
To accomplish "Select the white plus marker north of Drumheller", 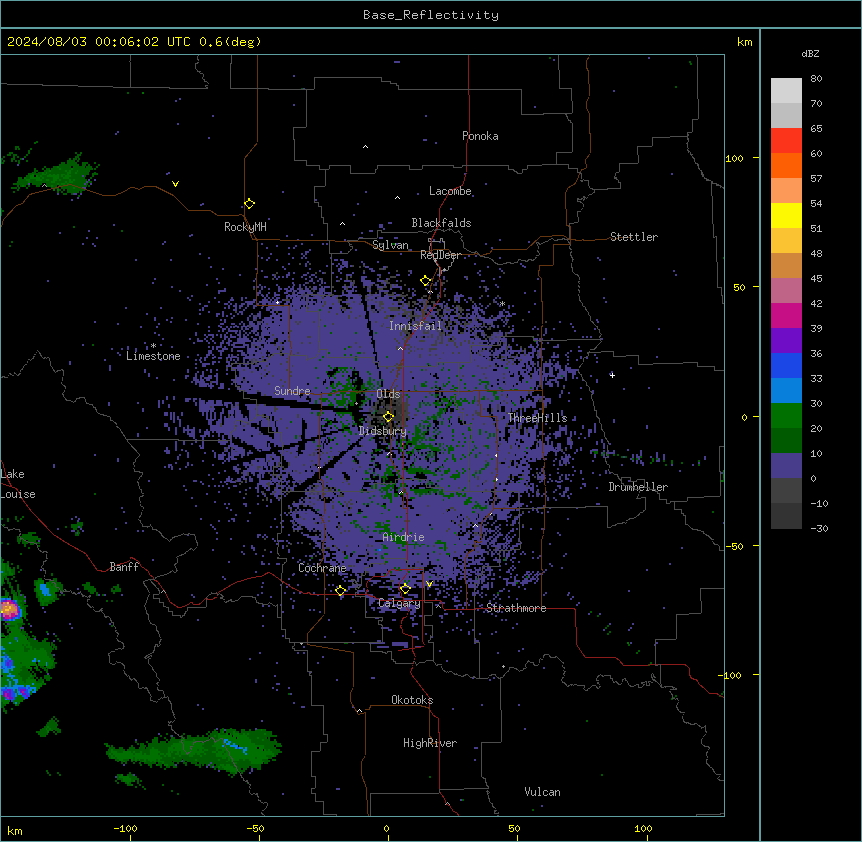I will pos(612,375).
